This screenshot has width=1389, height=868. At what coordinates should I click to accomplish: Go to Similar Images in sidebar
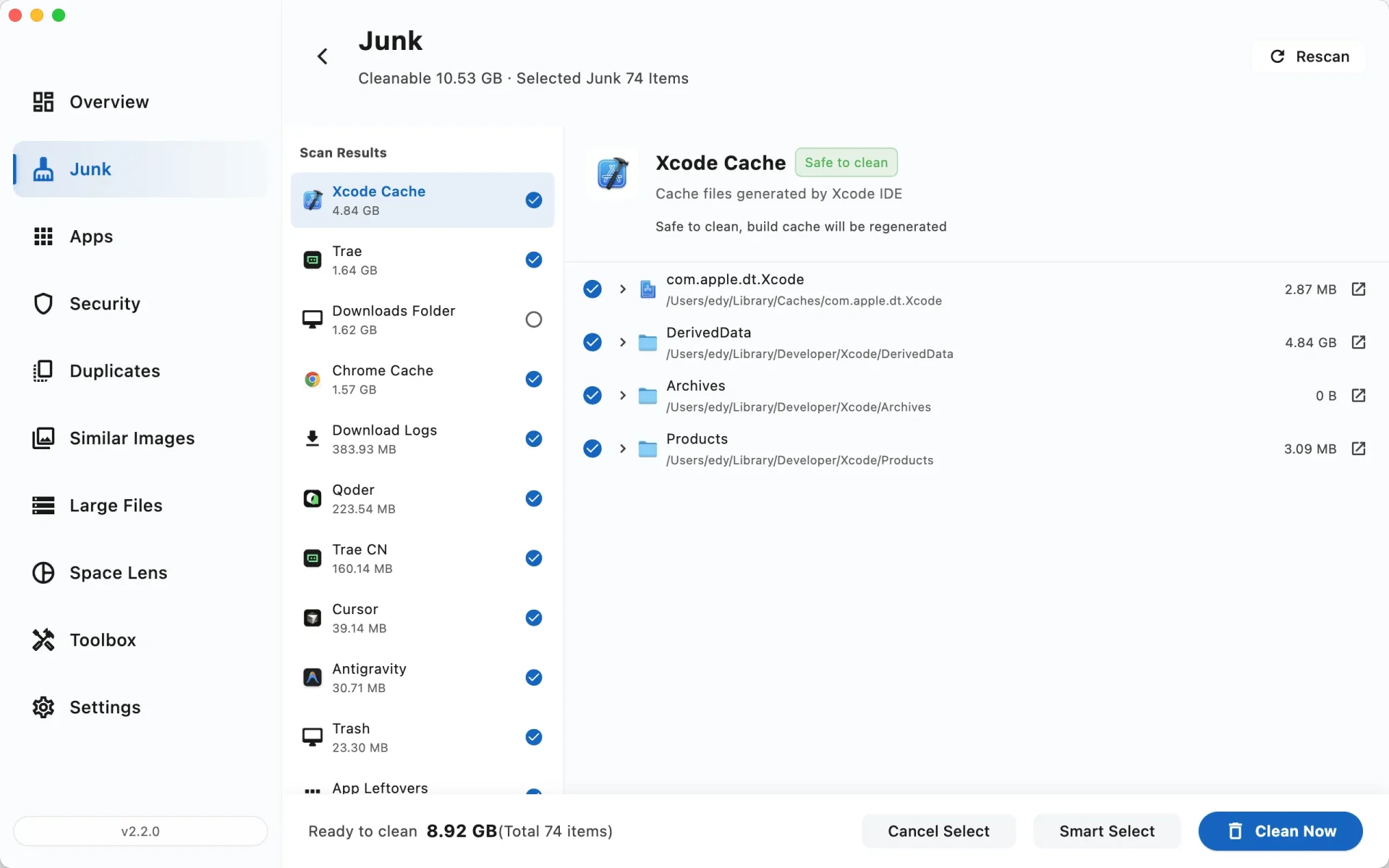pyautogui.click(x=132, y=438)
